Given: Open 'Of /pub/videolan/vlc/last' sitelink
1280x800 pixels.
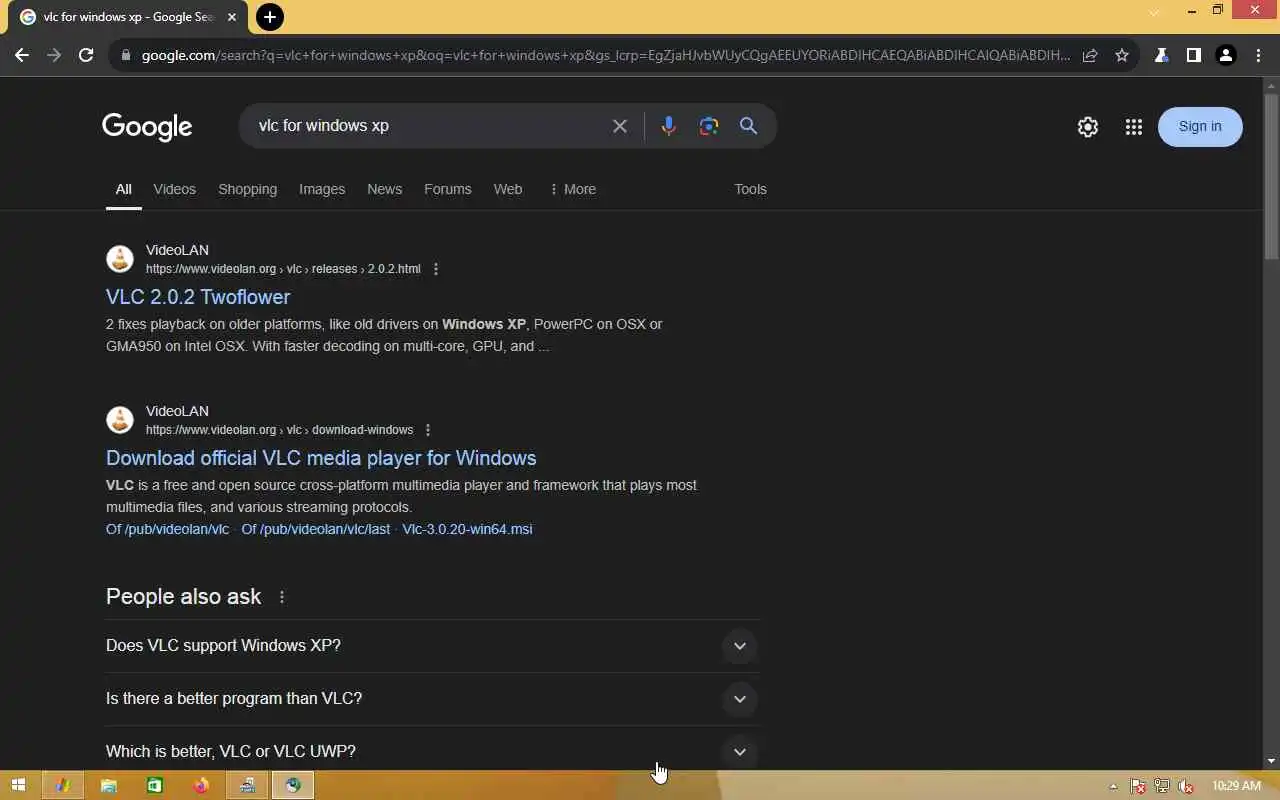Looking at the screenshot, I should [315, 529].
